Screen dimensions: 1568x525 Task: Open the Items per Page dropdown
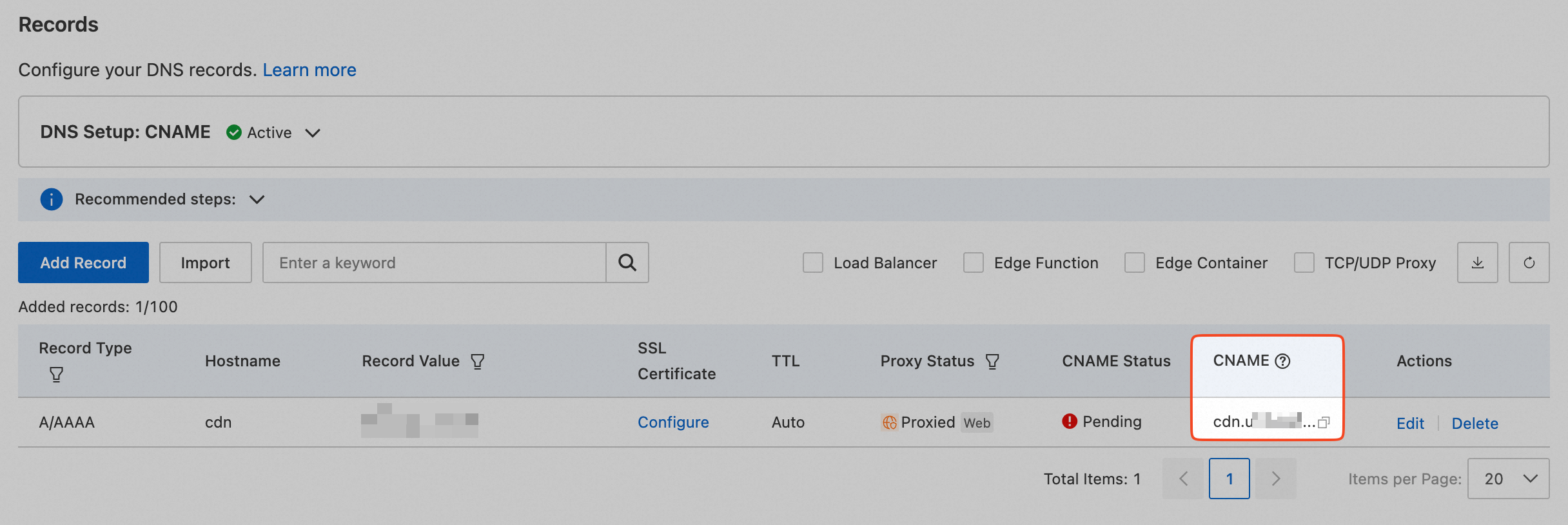1508,479
